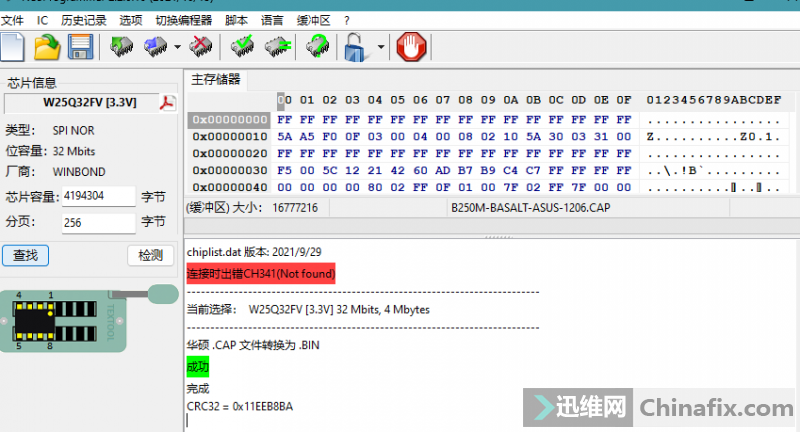This screenshot has width=800, height=432.
Task: Select the 主存储器 tab
Action: [215, 80]
